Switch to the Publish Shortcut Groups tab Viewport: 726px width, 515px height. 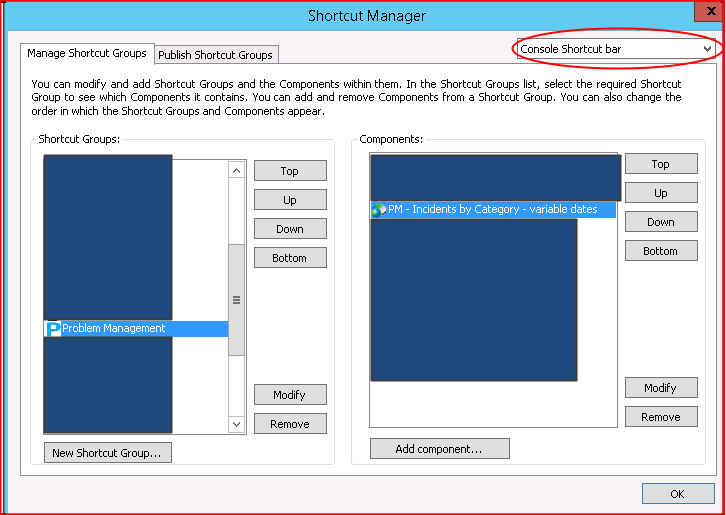point(215,55)
